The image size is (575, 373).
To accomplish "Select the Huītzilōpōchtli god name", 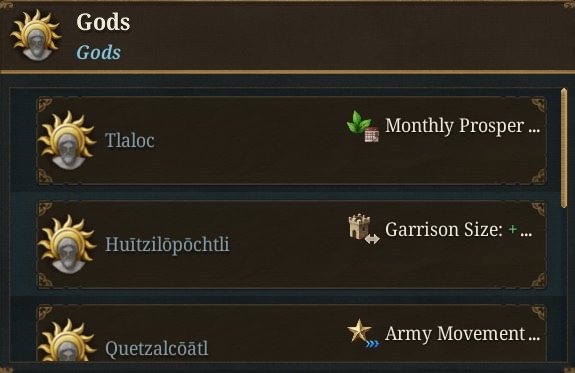I will pos(167,245).
